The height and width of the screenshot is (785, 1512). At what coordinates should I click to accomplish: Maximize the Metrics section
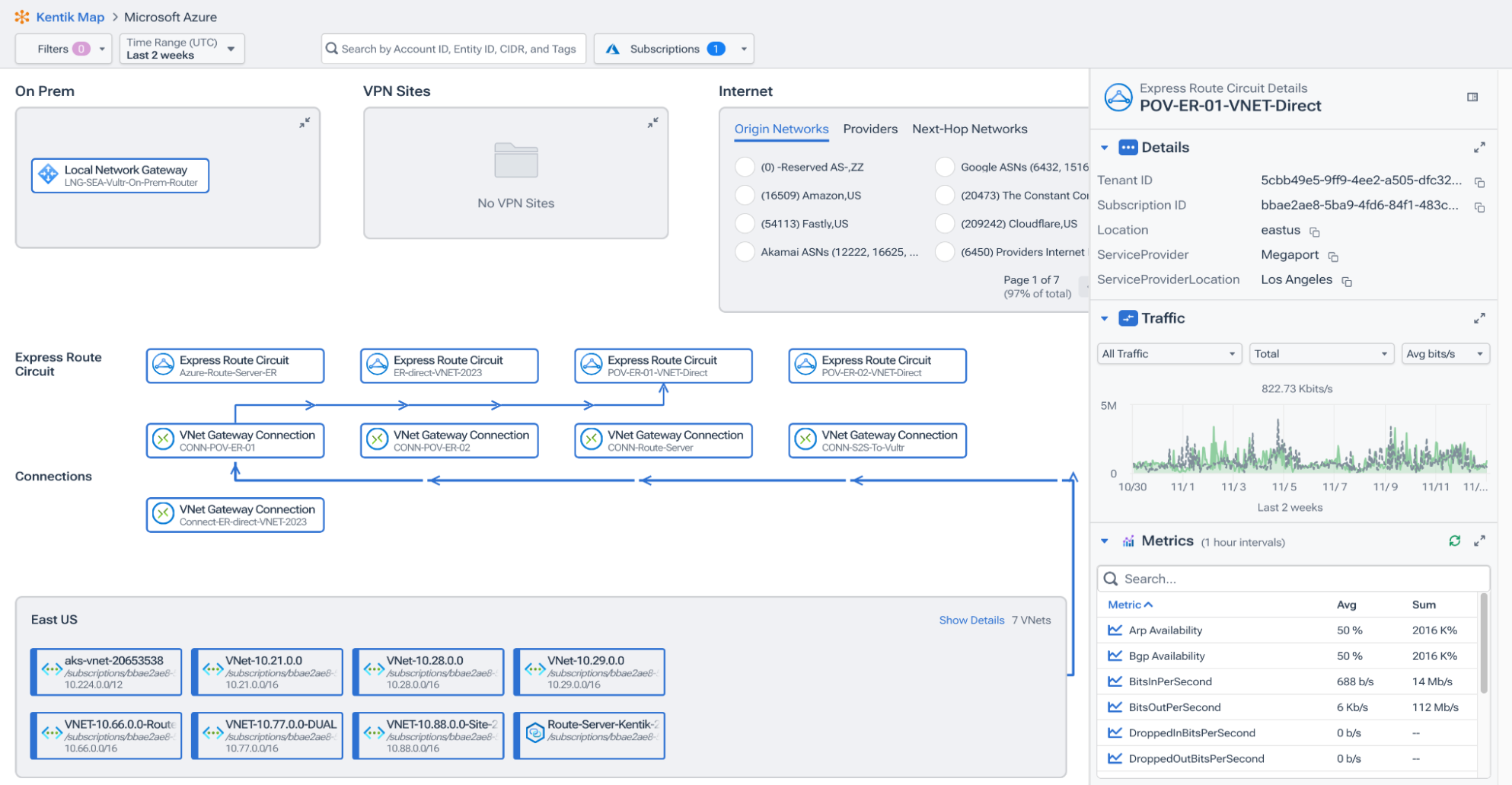pos(1479,541)
